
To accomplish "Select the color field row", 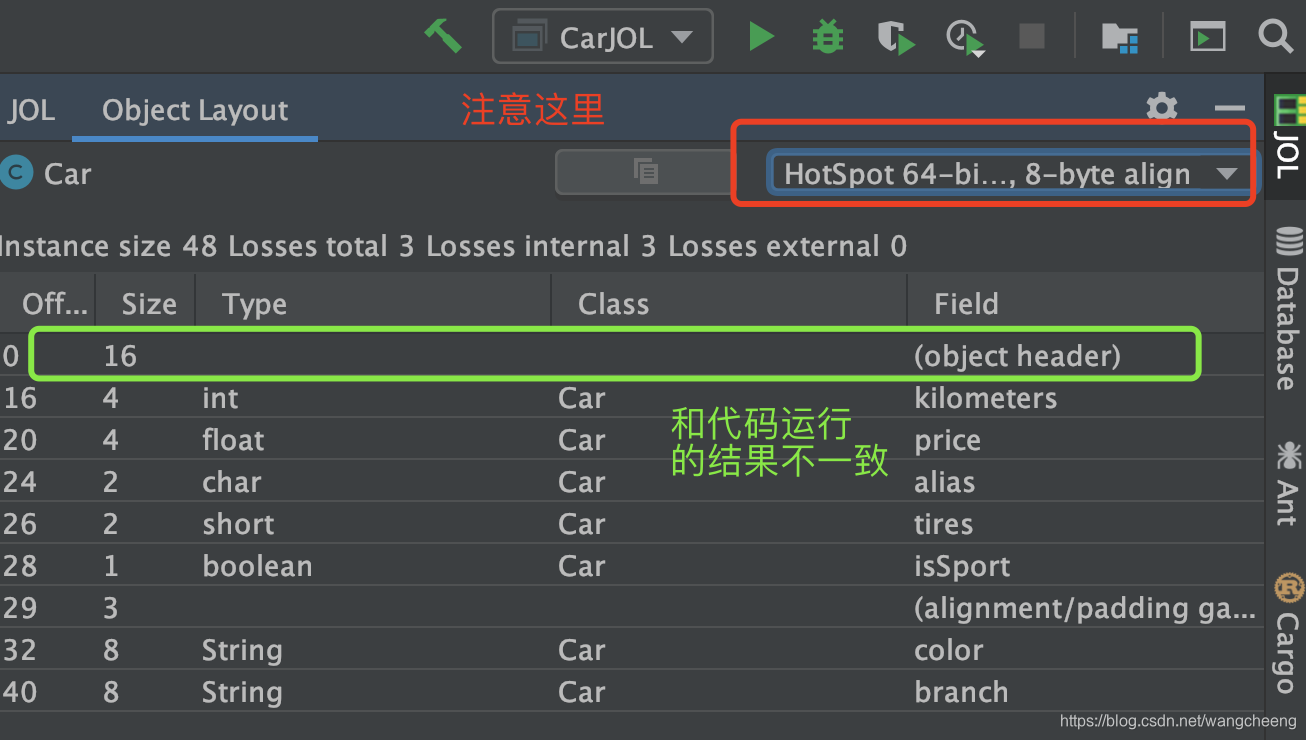I will pyautogui.click(x=632, y=650).
